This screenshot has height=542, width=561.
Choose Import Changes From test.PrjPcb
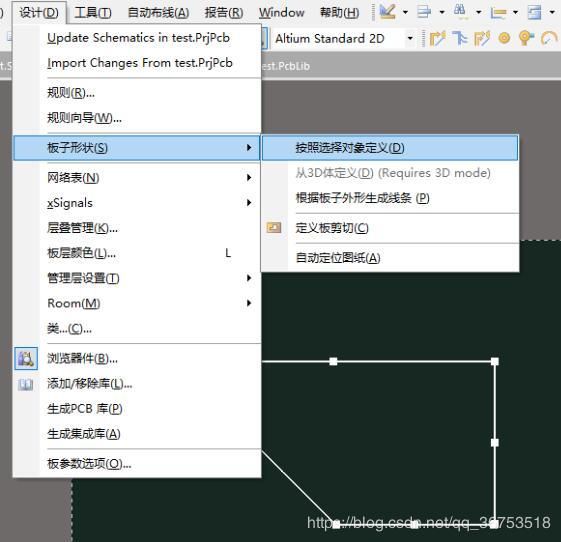tap(137, 63)
